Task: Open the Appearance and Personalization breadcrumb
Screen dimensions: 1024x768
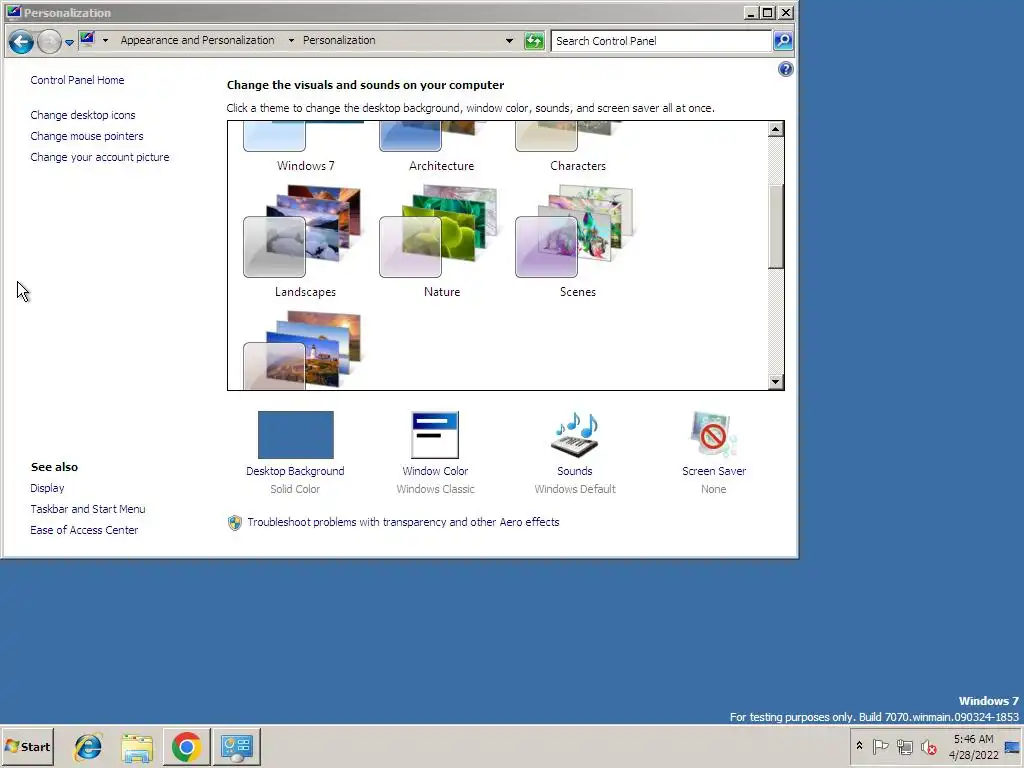Action: (x=197, y=40)
